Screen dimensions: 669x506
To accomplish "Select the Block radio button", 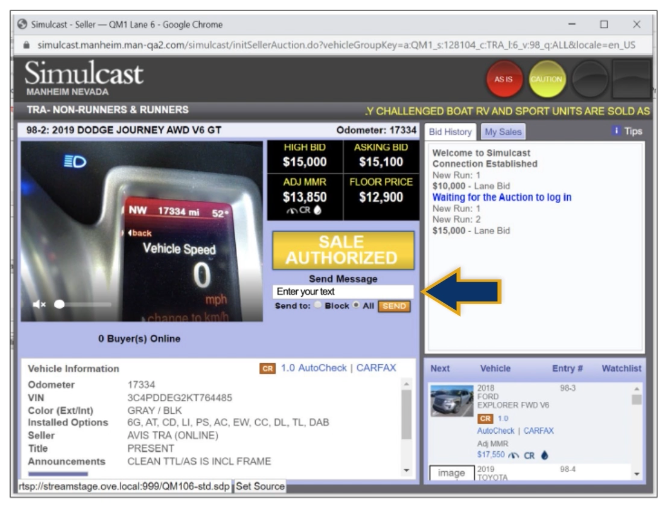I will [x=318, y=305].
